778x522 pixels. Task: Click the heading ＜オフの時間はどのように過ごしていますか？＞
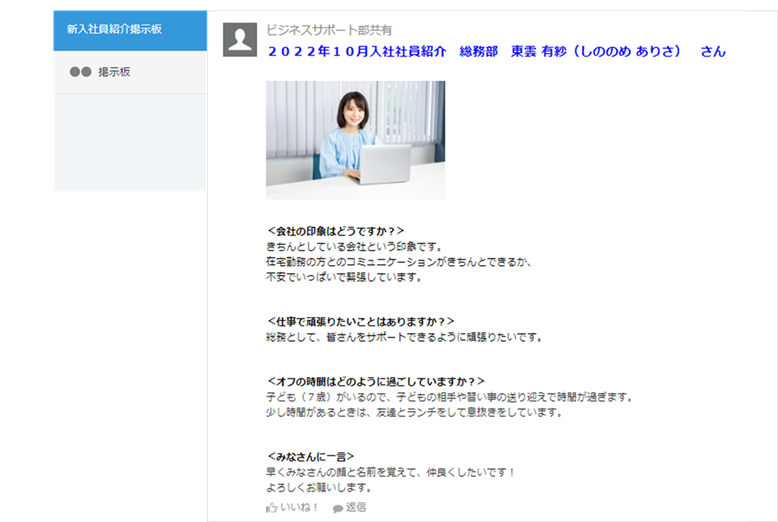[x=376, y=382]
